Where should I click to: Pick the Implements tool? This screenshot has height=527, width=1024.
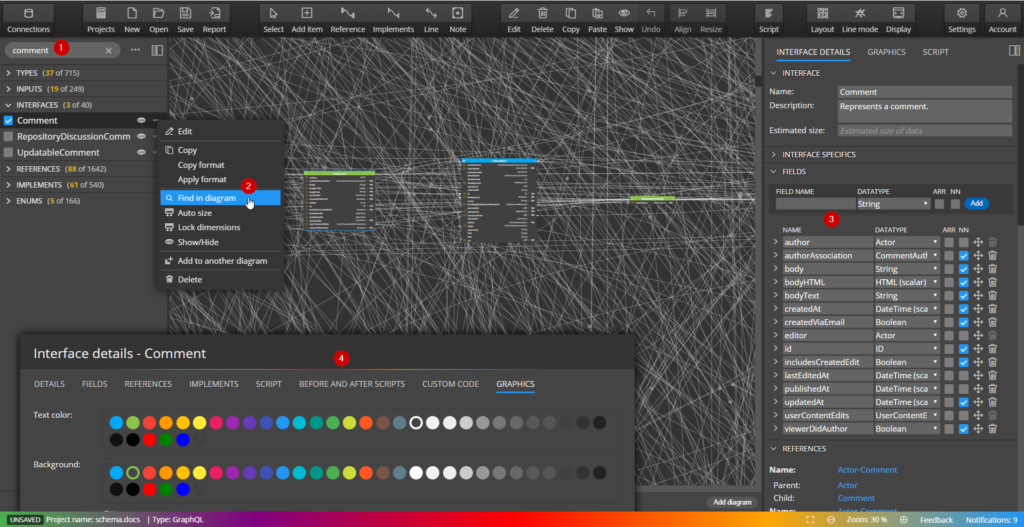[393, 20]
